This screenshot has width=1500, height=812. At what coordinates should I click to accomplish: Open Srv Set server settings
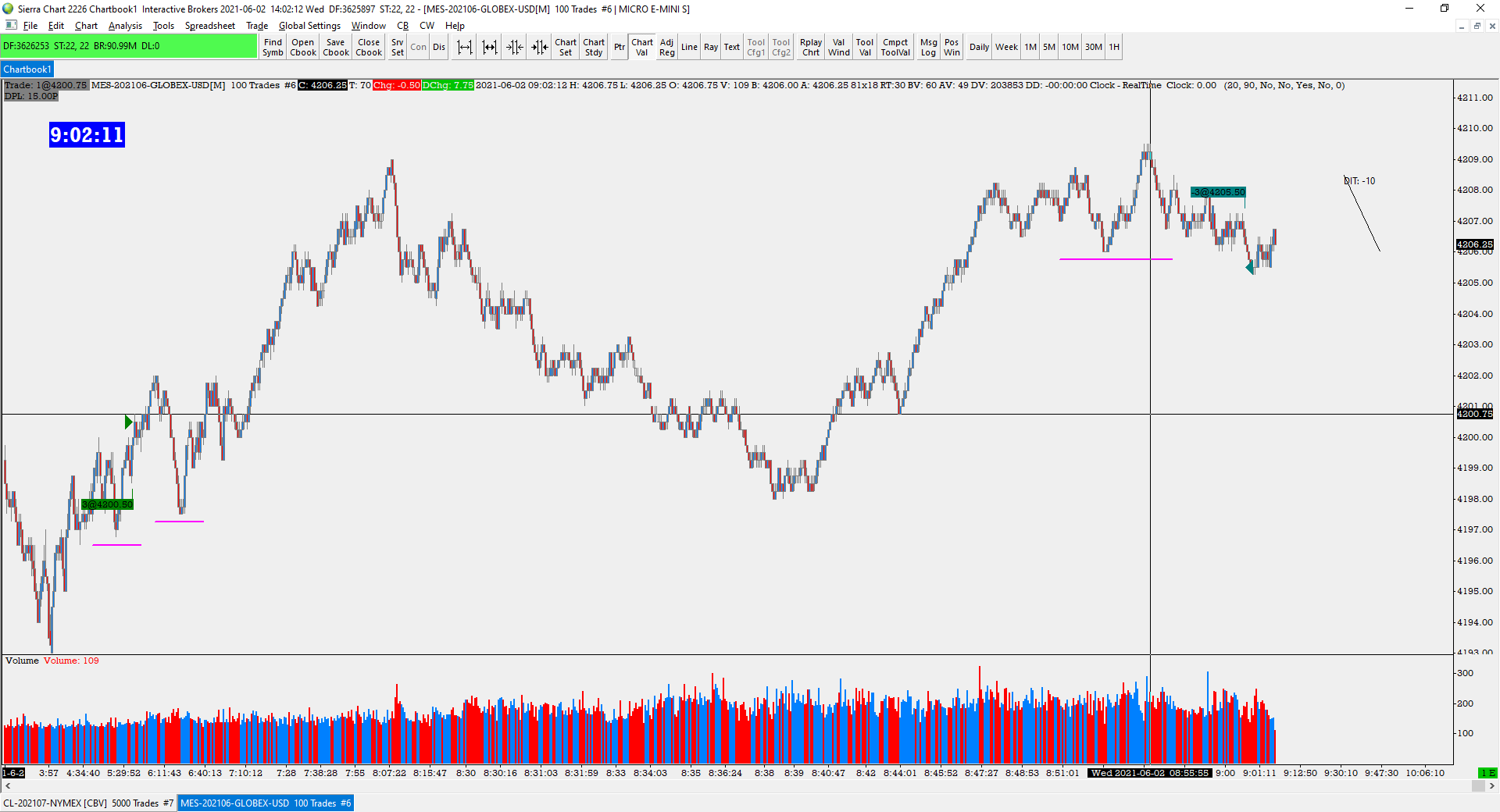pos(398,48)
